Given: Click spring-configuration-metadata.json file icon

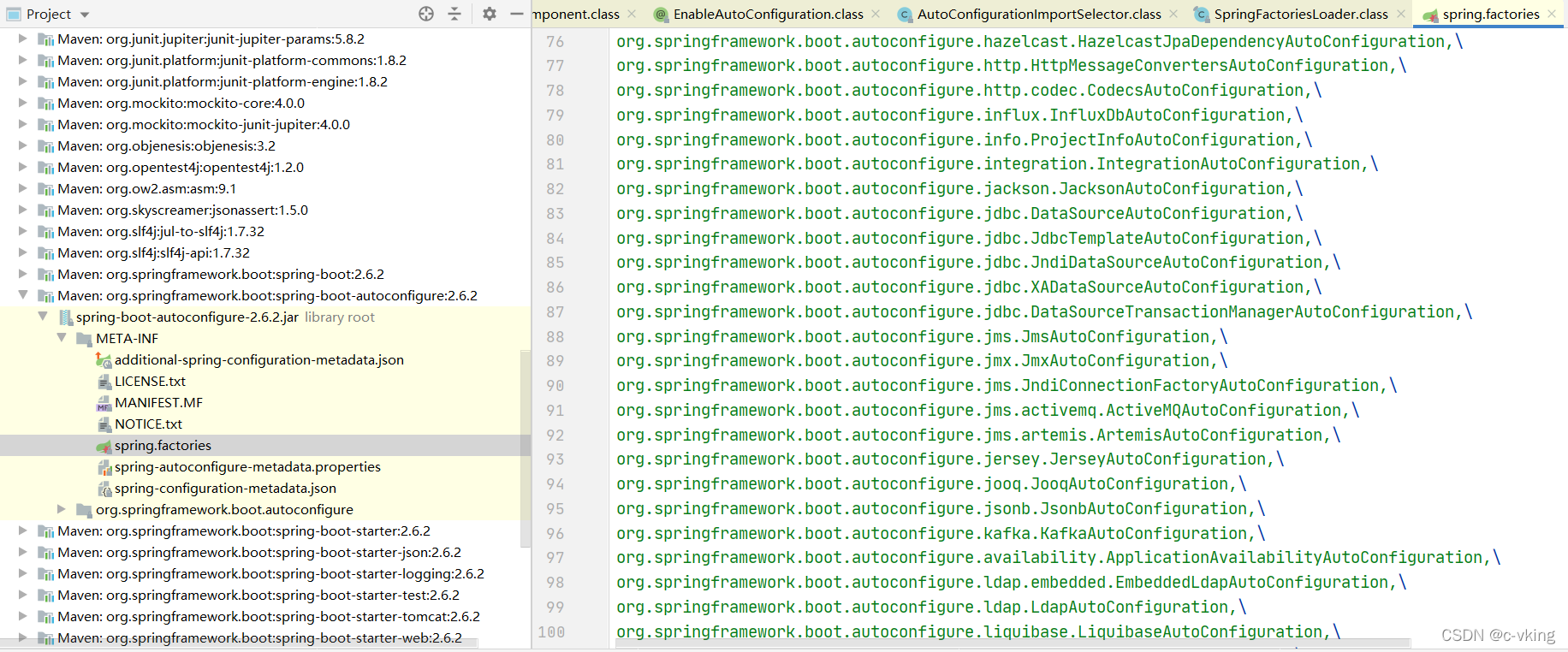Looking at the screenshot, I should tap(104, 489).
